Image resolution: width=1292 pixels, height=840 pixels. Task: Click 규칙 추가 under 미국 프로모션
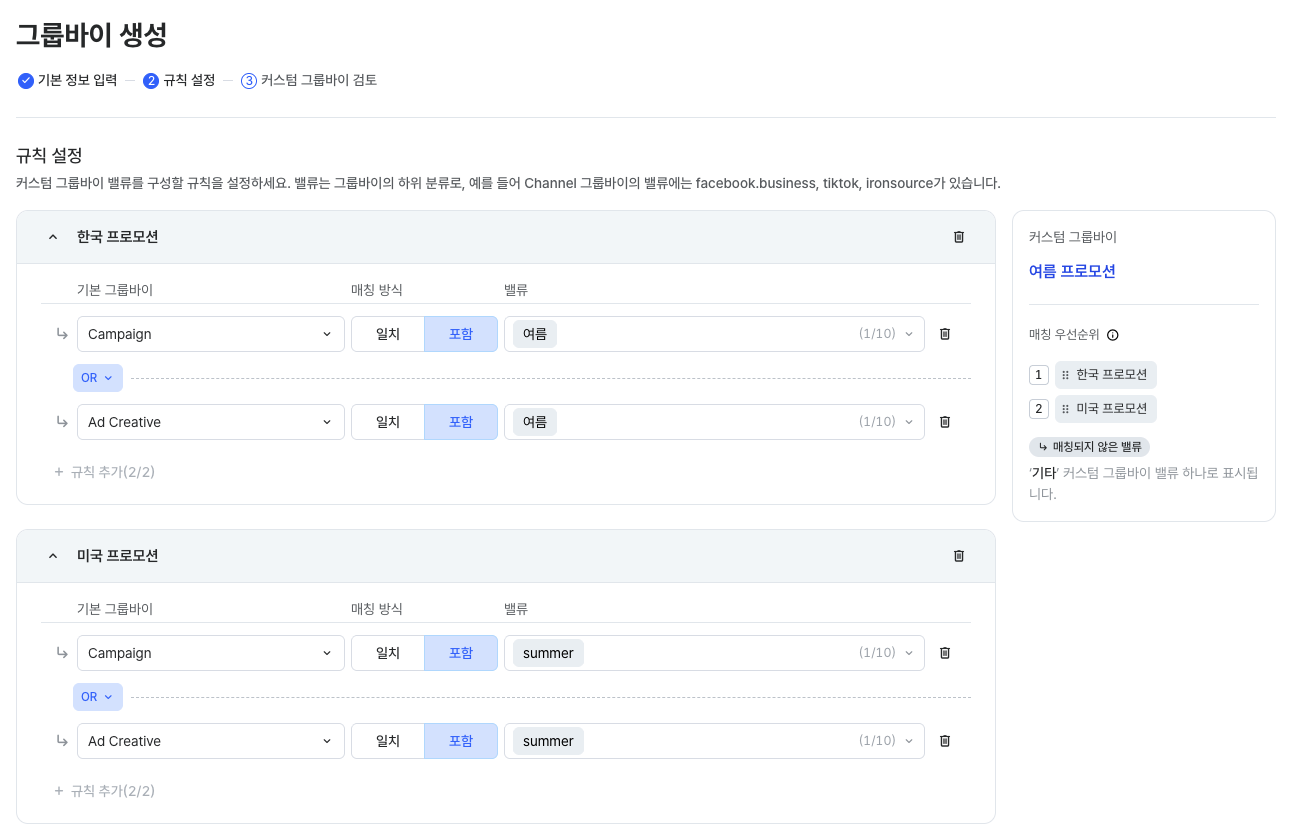click(105, 791)
